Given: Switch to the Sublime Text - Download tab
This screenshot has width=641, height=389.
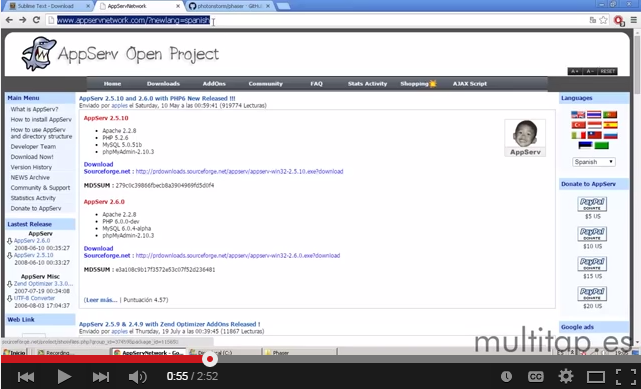Looking at the screenshot, I should 47,6.
